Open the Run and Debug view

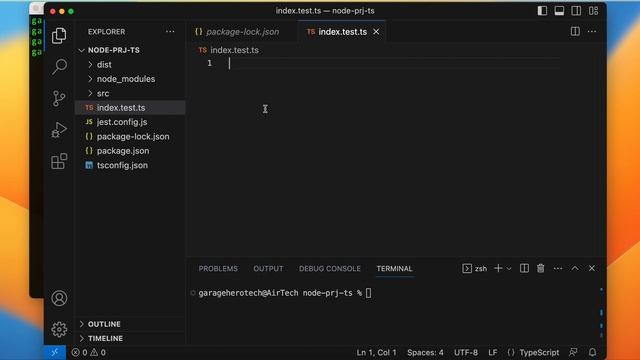[59, 130]
